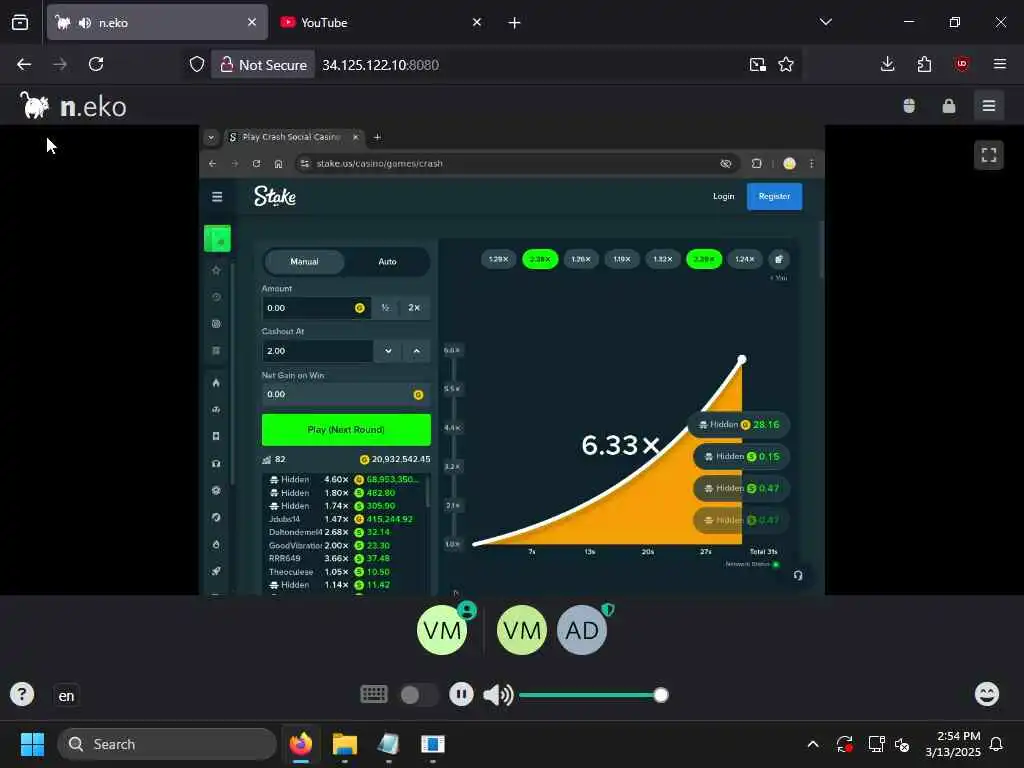Image resolution: width=1024 pixels, height=768 pixels.
Task: Click the 1.19× history pill
Action: tap(622, 259)
